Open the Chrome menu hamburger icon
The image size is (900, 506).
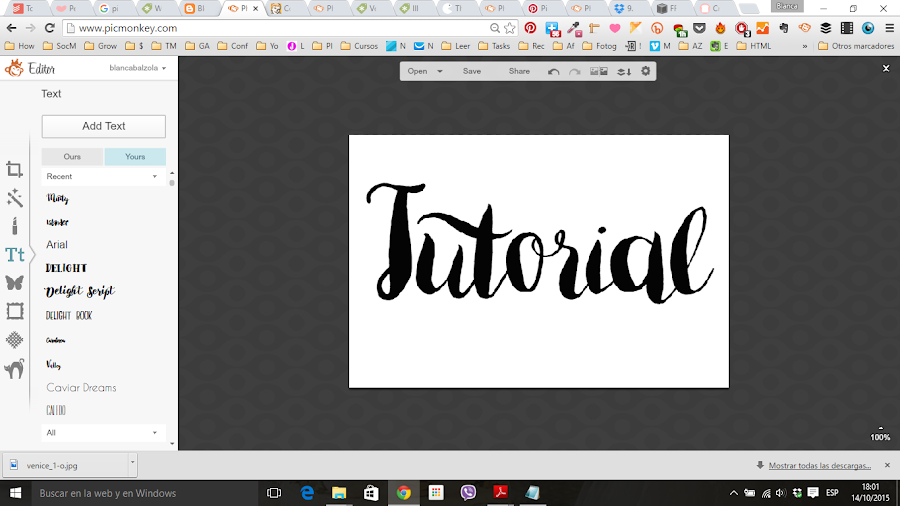[890, 28]
